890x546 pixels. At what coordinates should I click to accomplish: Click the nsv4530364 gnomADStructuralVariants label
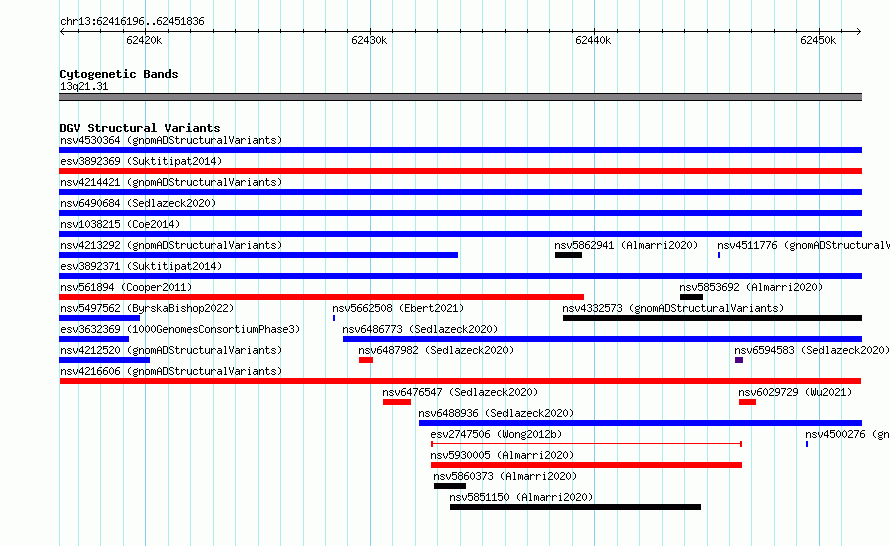coord(171,140)
